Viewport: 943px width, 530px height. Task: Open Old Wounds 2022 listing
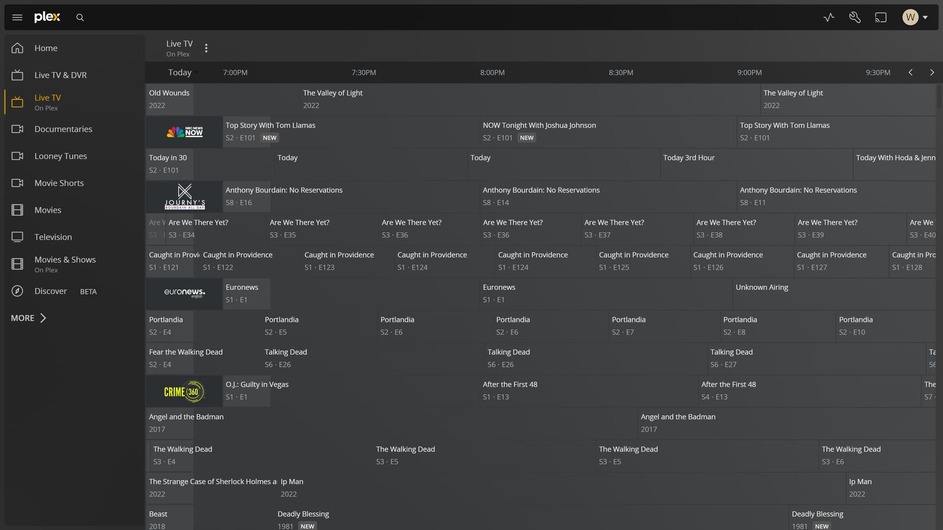223,99
